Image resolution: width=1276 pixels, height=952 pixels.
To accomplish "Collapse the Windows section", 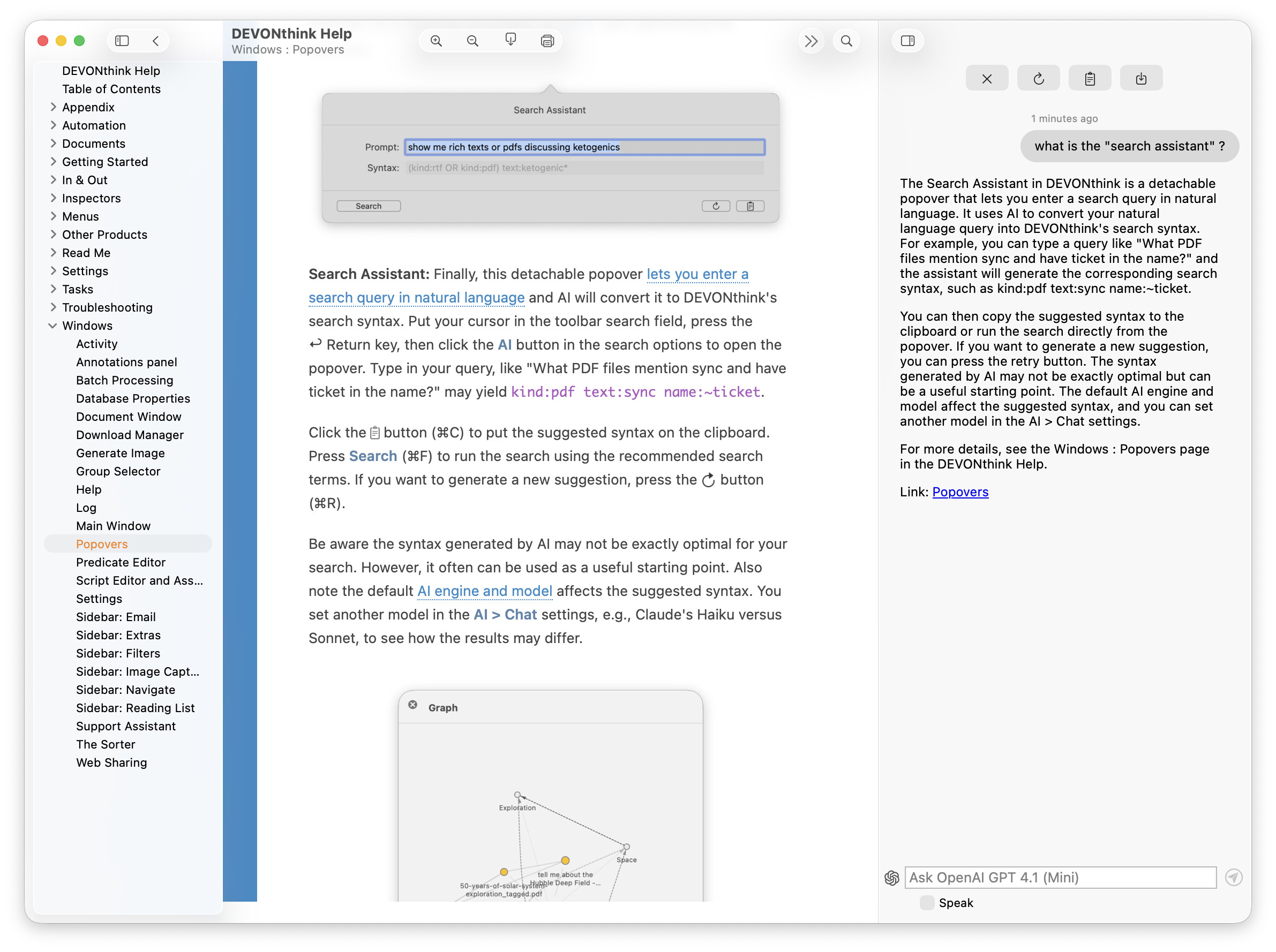I will [x=53, y=326].
